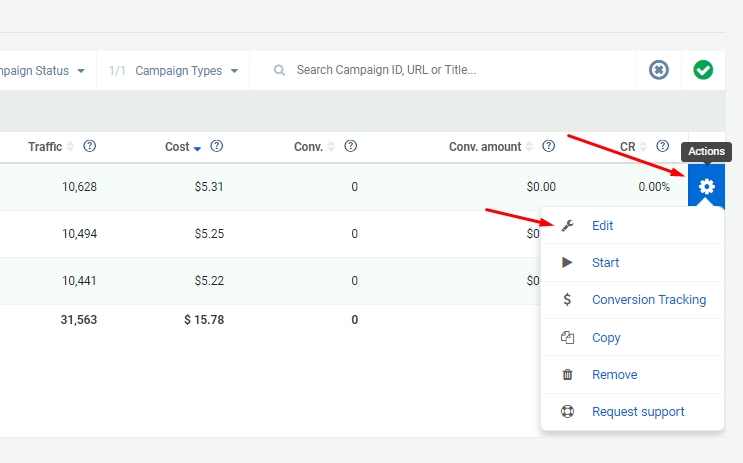This screenshot has height=463, width=743.
Task: Click the help icon next to Cost
Action: (x=217, y=146)
